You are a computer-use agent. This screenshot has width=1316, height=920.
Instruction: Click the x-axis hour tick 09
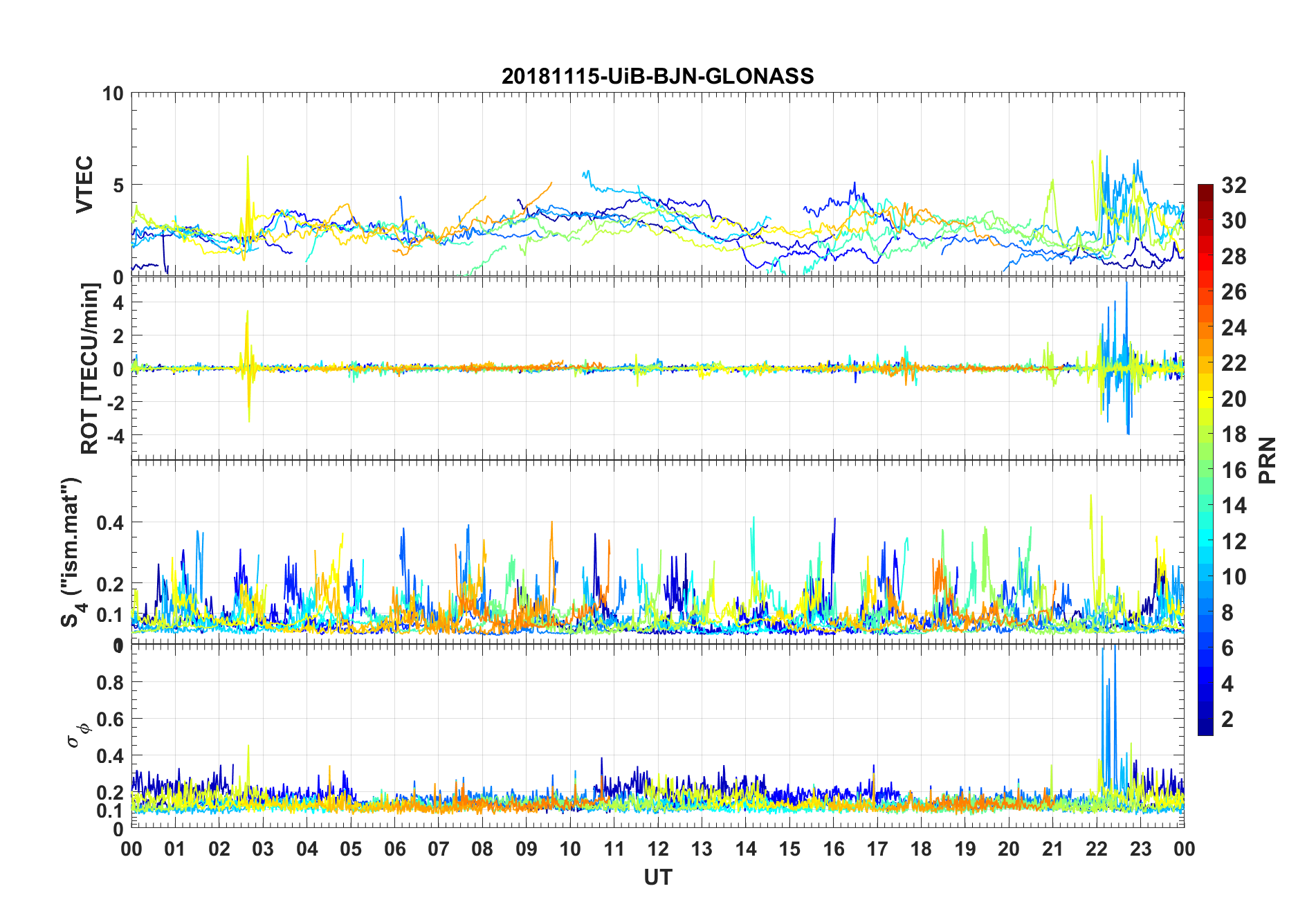(527, 849)
